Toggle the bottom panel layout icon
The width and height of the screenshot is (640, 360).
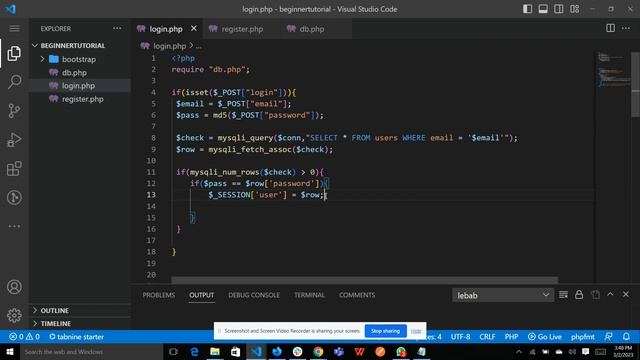(543, 9)
